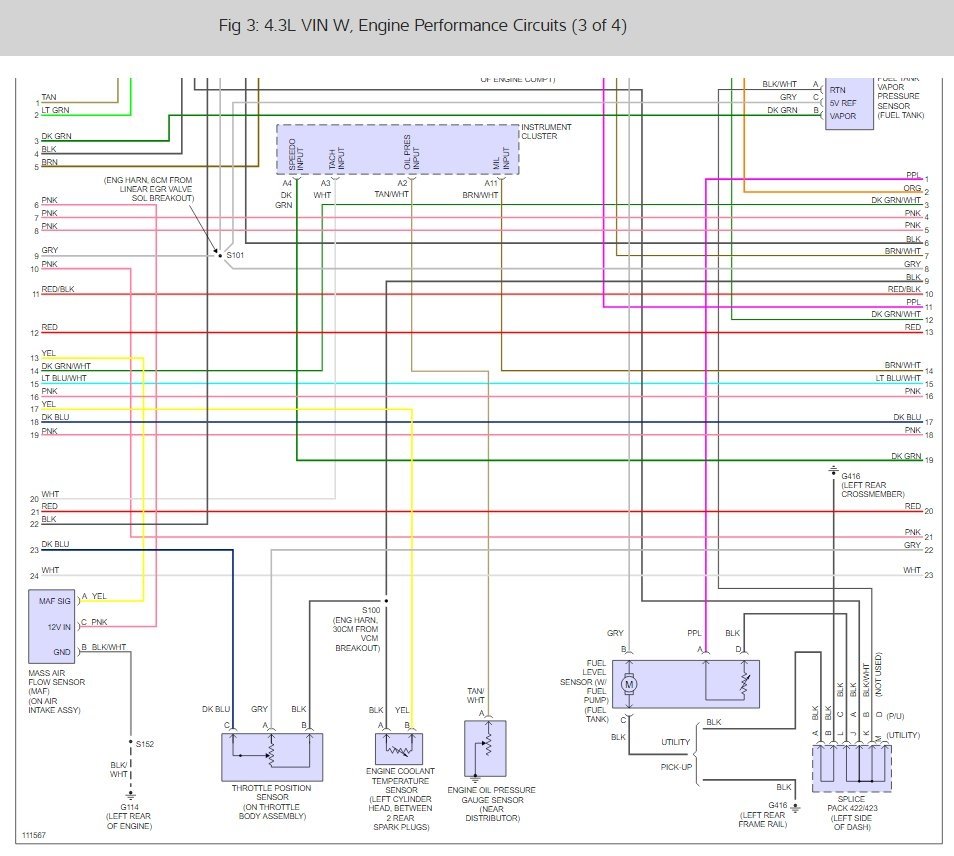Click the ENG HARN 6CM FROM LINEAR EGR note
The width and height of the screenshot is (954, 856).
[x=148, y=189]
